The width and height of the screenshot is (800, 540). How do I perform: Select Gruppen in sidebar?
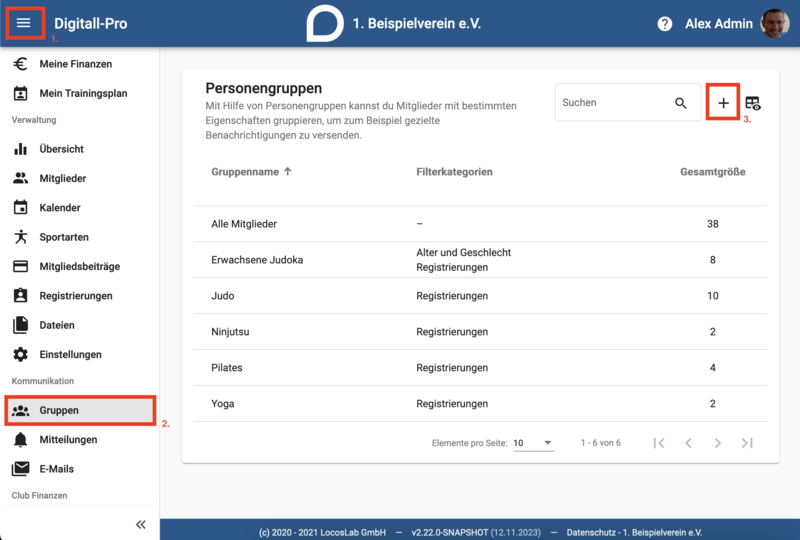point(80,410)
